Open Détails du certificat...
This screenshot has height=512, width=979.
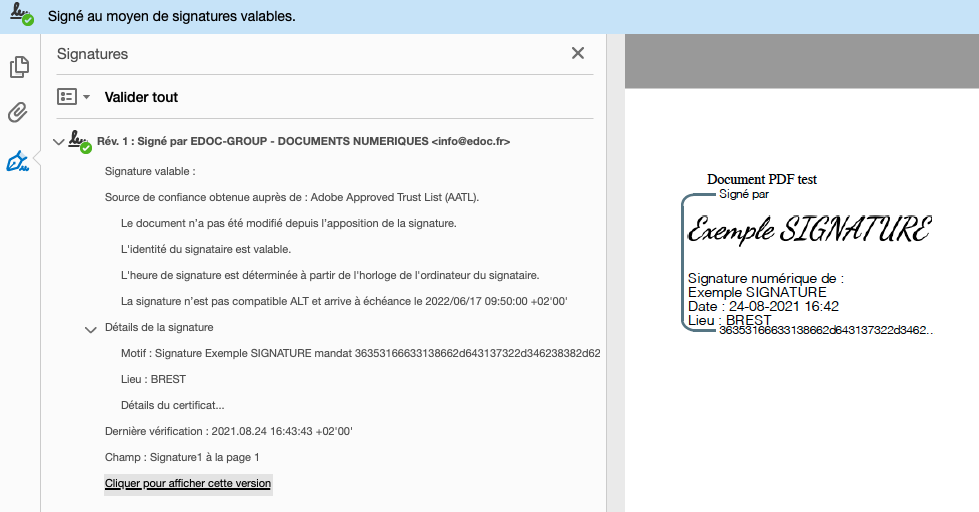point(172,405)
